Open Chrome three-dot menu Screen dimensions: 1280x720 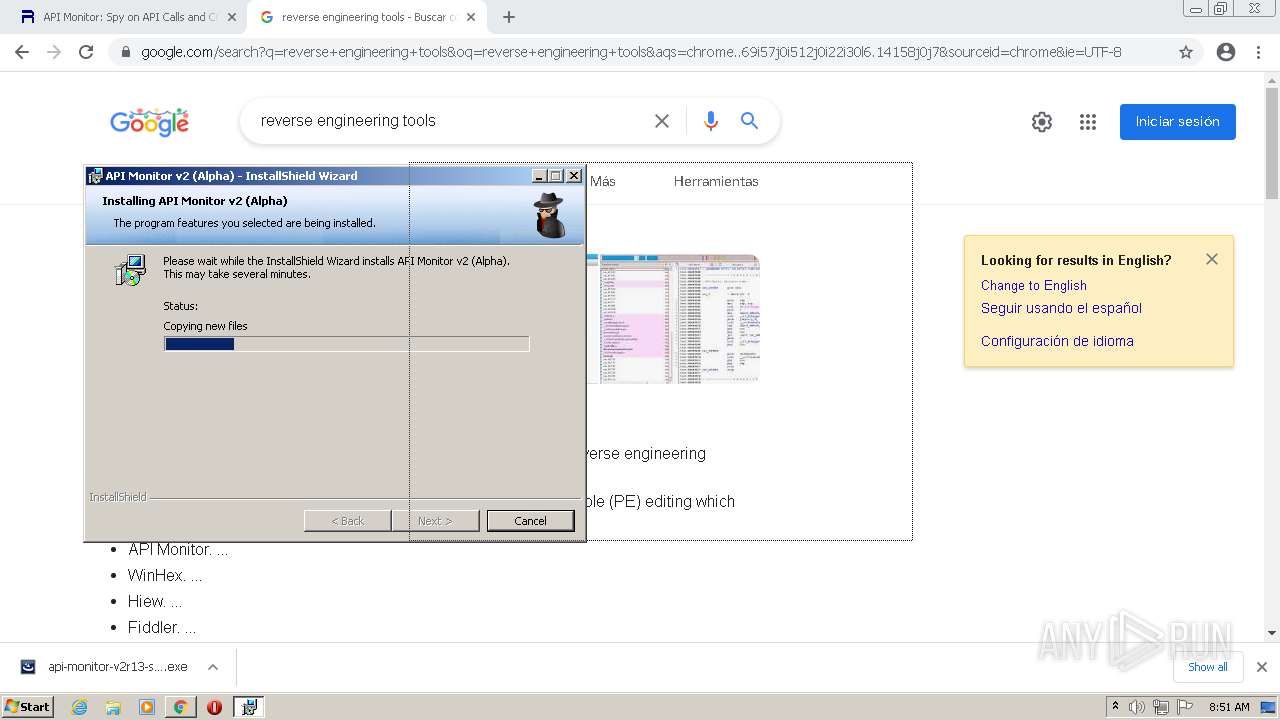(x=1258, y=52)
